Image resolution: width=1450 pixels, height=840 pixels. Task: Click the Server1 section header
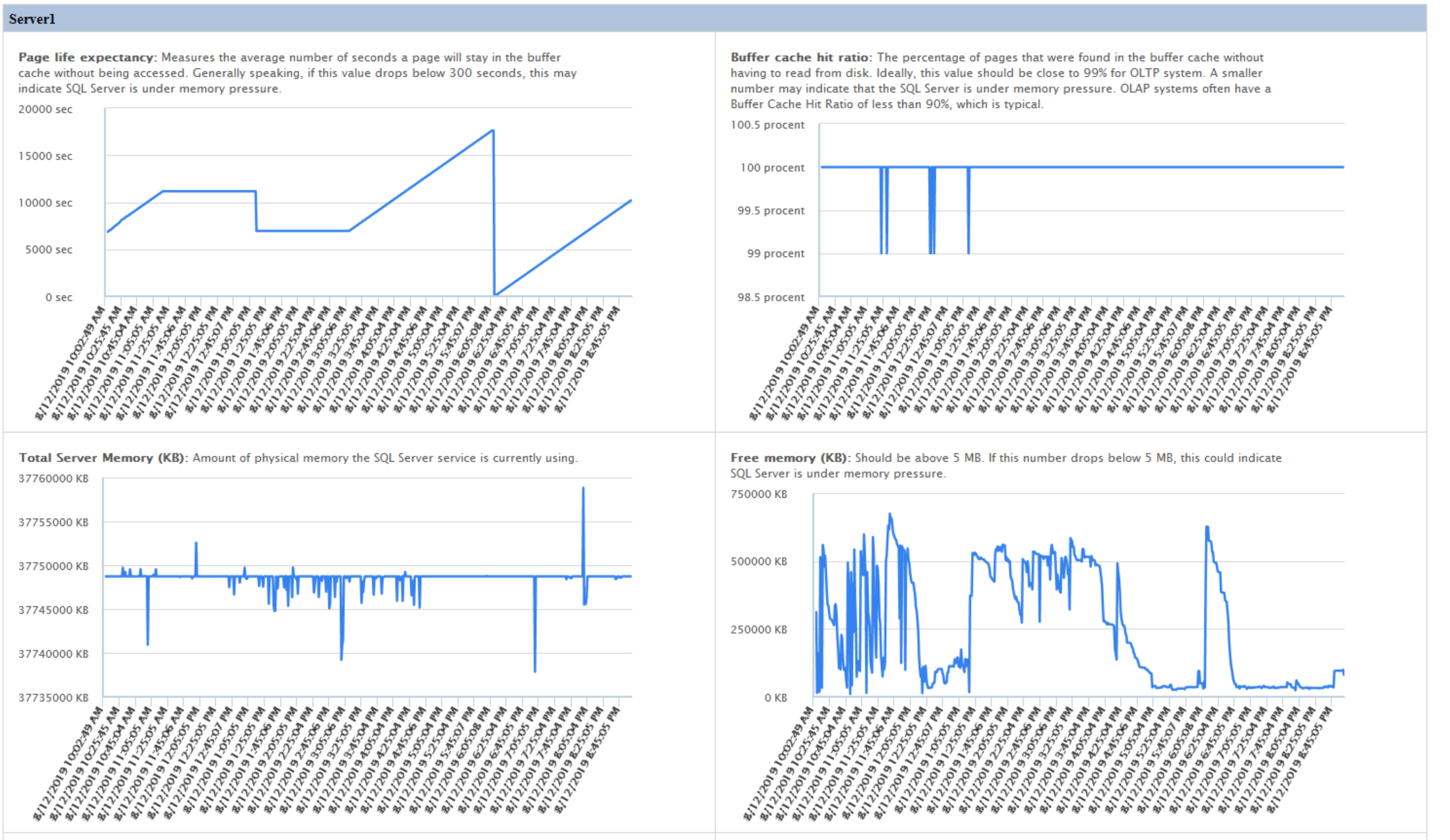point(32,19)
